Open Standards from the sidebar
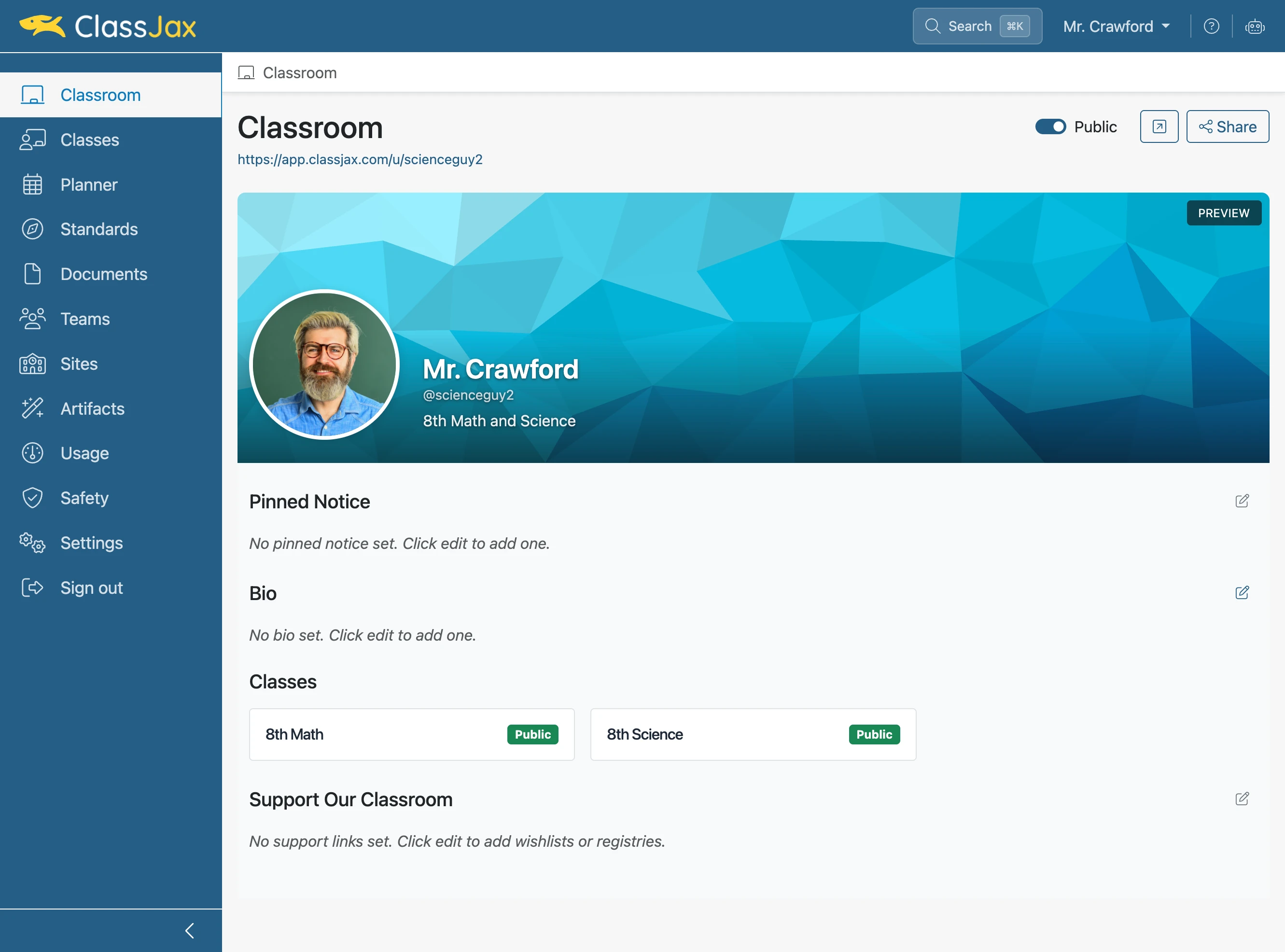The image size is (1285, 952). tap(111, 229)
